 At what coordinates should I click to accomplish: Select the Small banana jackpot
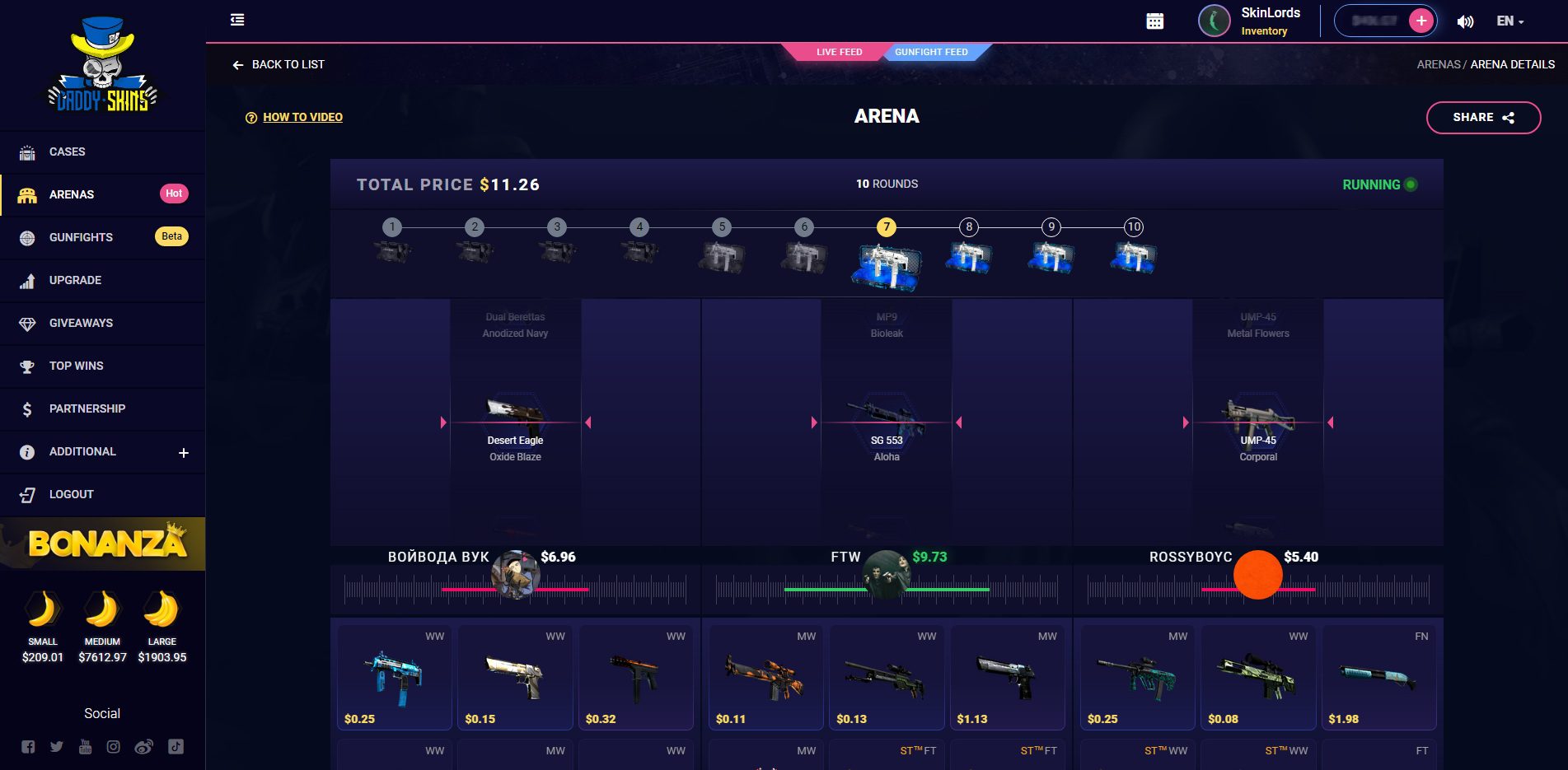click(x=43, y=627)
